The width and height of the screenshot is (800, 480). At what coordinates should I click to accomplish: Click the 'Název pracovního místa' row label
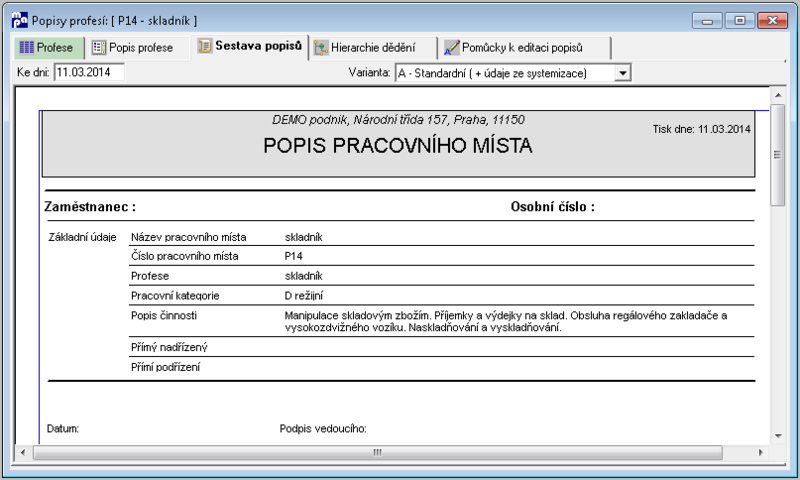point(188,237)
